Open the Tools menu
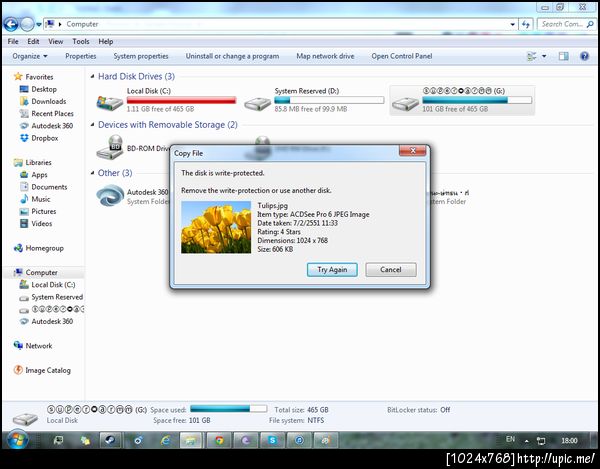The image size is (600, 469). (x=81, y=41)
